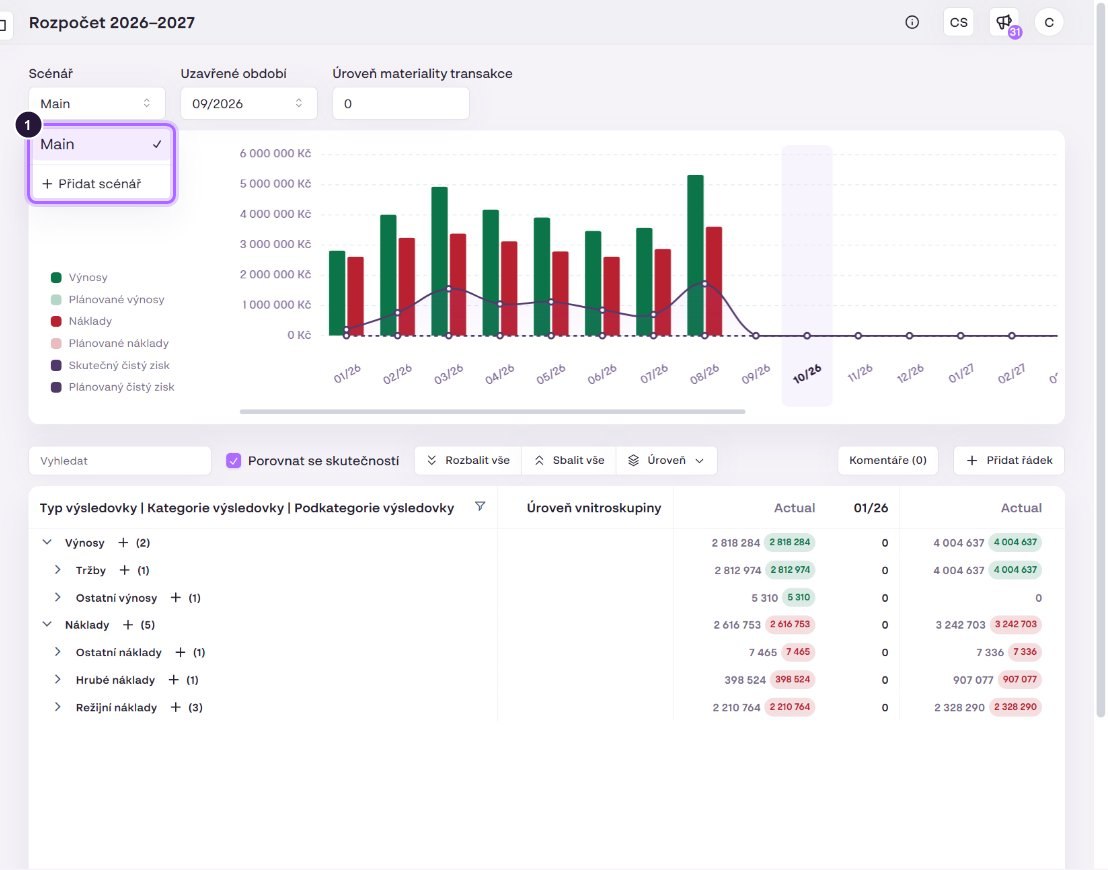Expand the Ostatní výnosy row
1108x870 pixels.
point(58,598)
